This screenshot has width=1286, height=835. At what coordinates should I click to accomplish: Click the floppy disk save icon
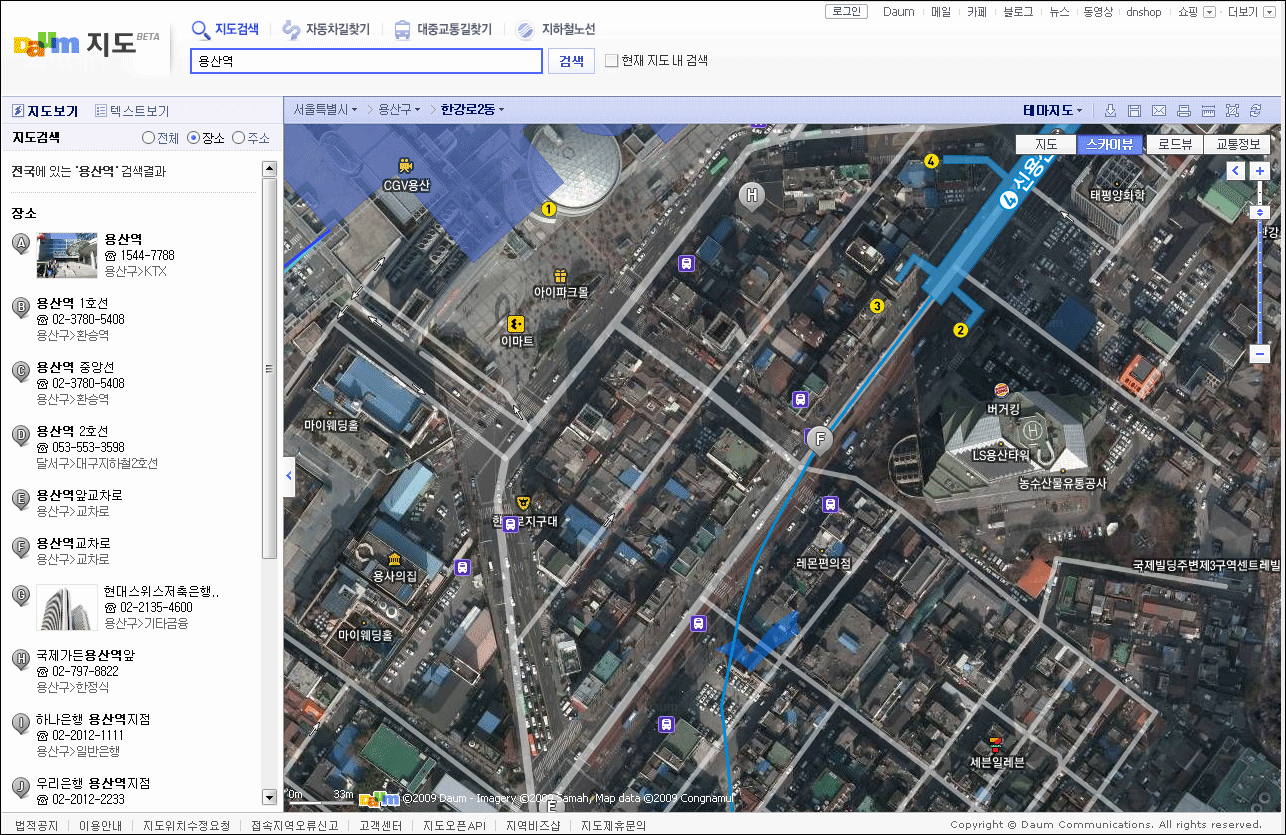pos(1134,110)
